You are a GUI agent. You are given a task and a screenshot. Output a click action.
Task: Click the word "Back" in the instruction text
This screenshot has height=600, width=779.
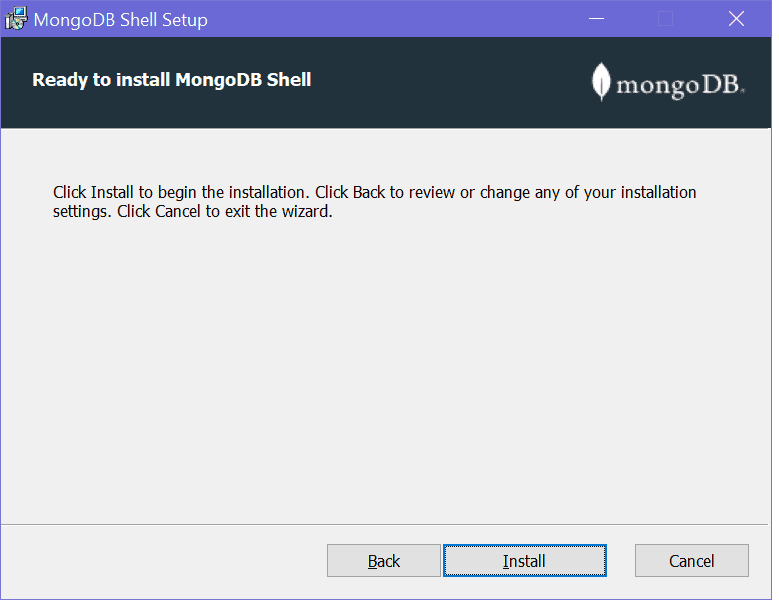tap(368, 192)
